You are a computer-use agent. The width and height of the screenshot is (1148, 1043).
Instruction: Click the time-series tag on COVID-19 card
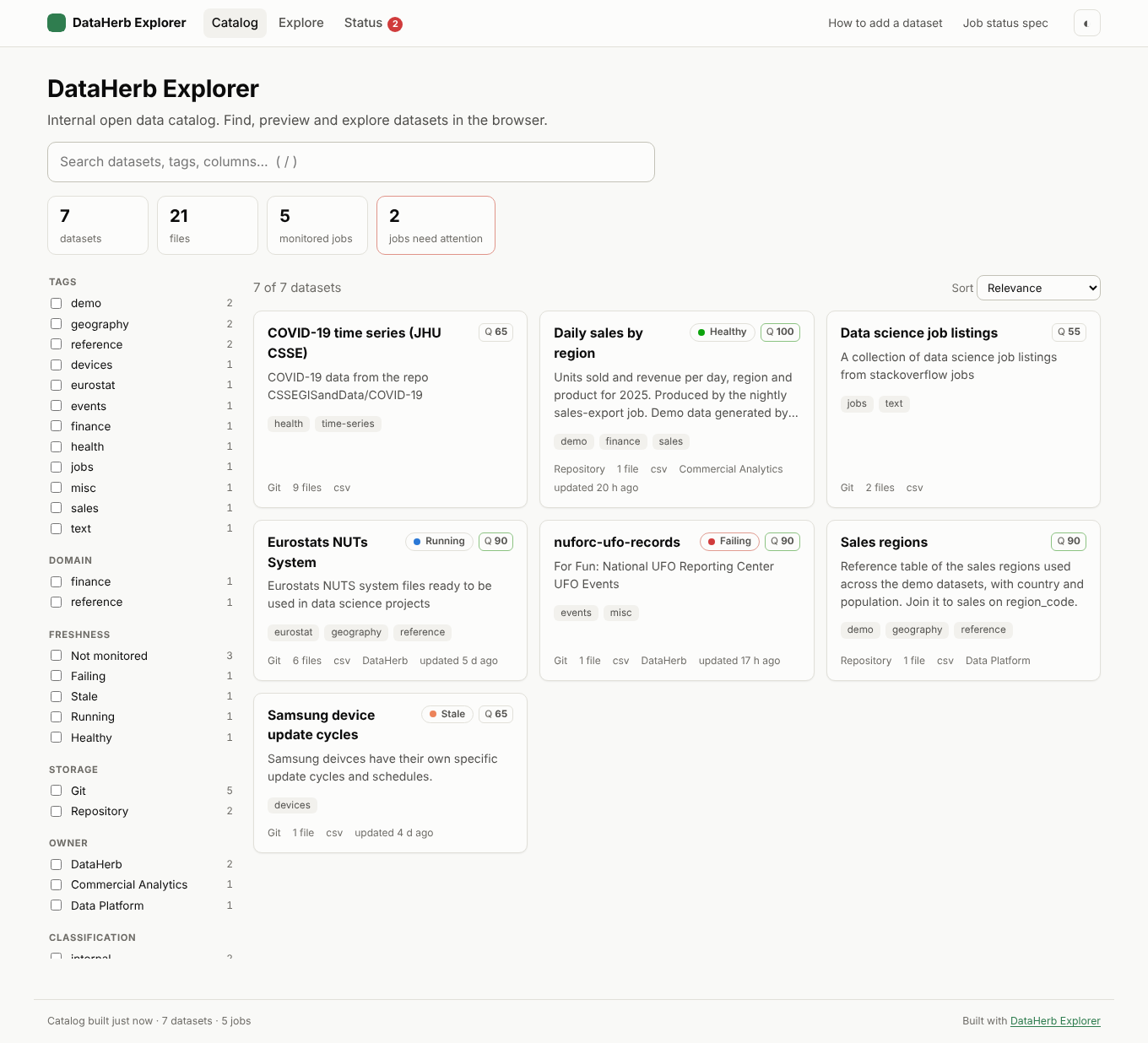tap(348, 424)
